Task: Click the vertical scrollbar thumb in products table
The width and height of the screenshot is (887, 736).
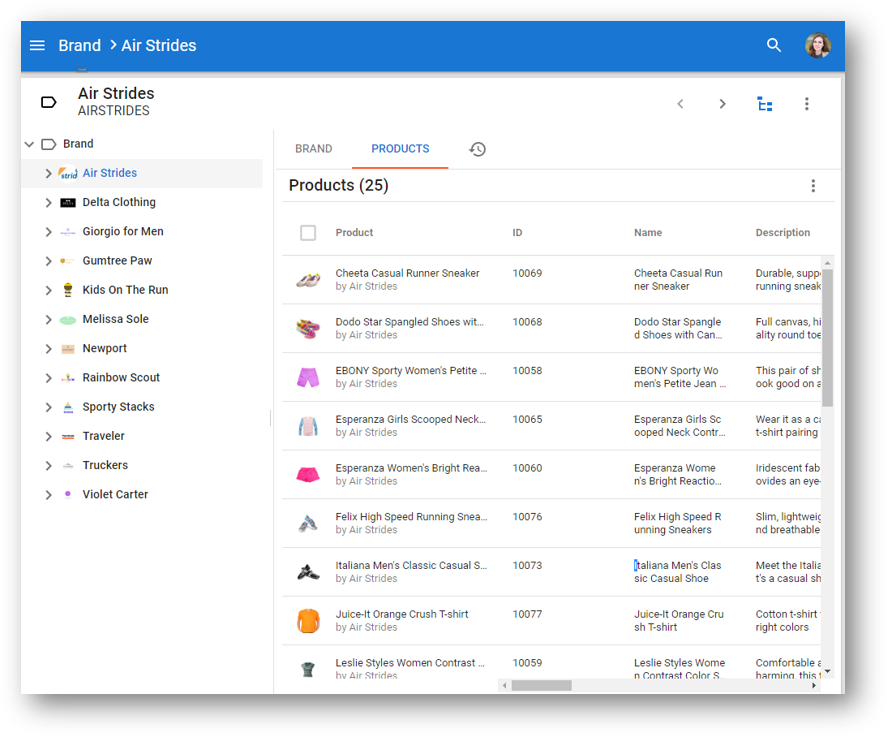Action: pos(827,337)
